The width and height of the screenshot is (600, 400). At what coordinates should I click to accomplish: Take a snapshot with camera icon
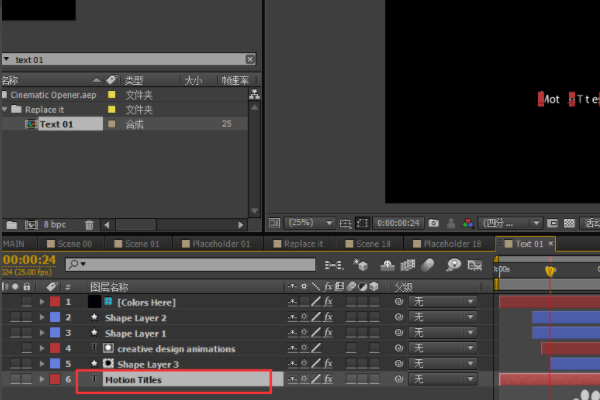click(434, 223)
